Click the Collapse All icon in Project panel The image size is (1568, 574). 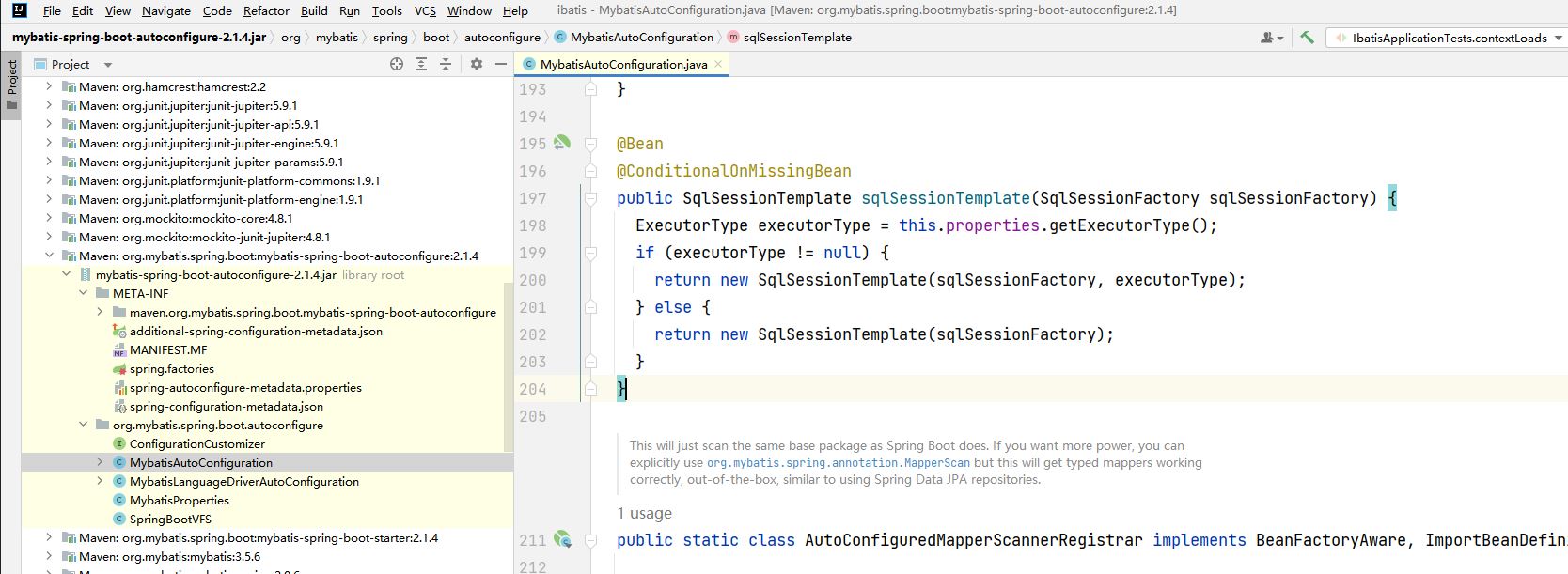click(446, 64)
